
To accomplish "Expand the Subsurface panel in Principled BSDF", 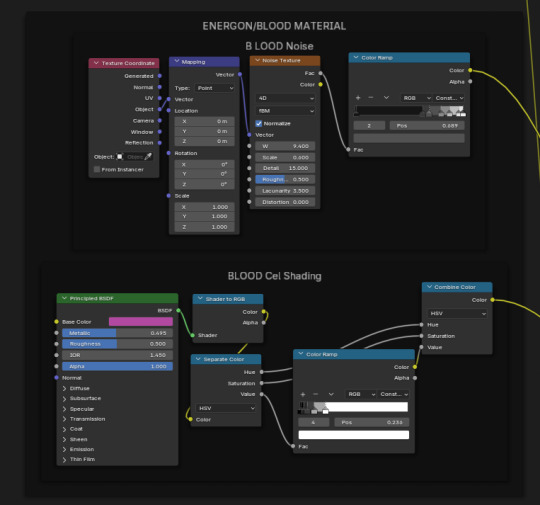I will (64, 399).
